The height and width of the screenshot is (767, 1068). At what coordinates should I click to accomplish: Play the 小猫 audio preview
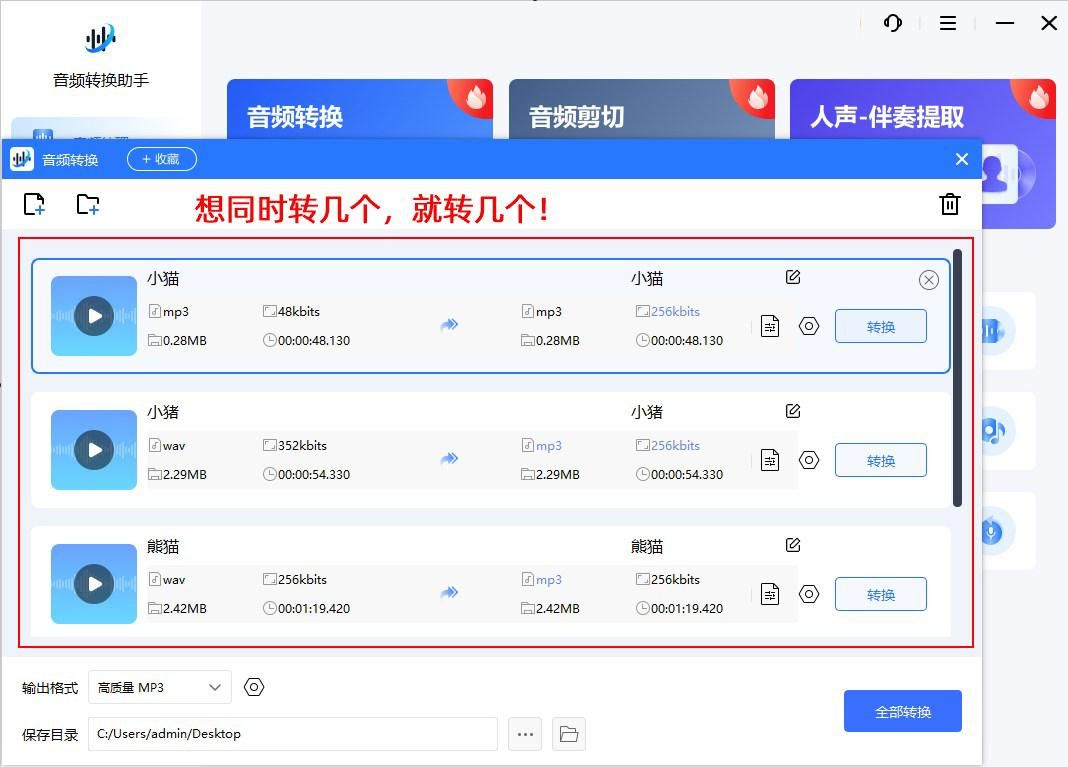93,316
